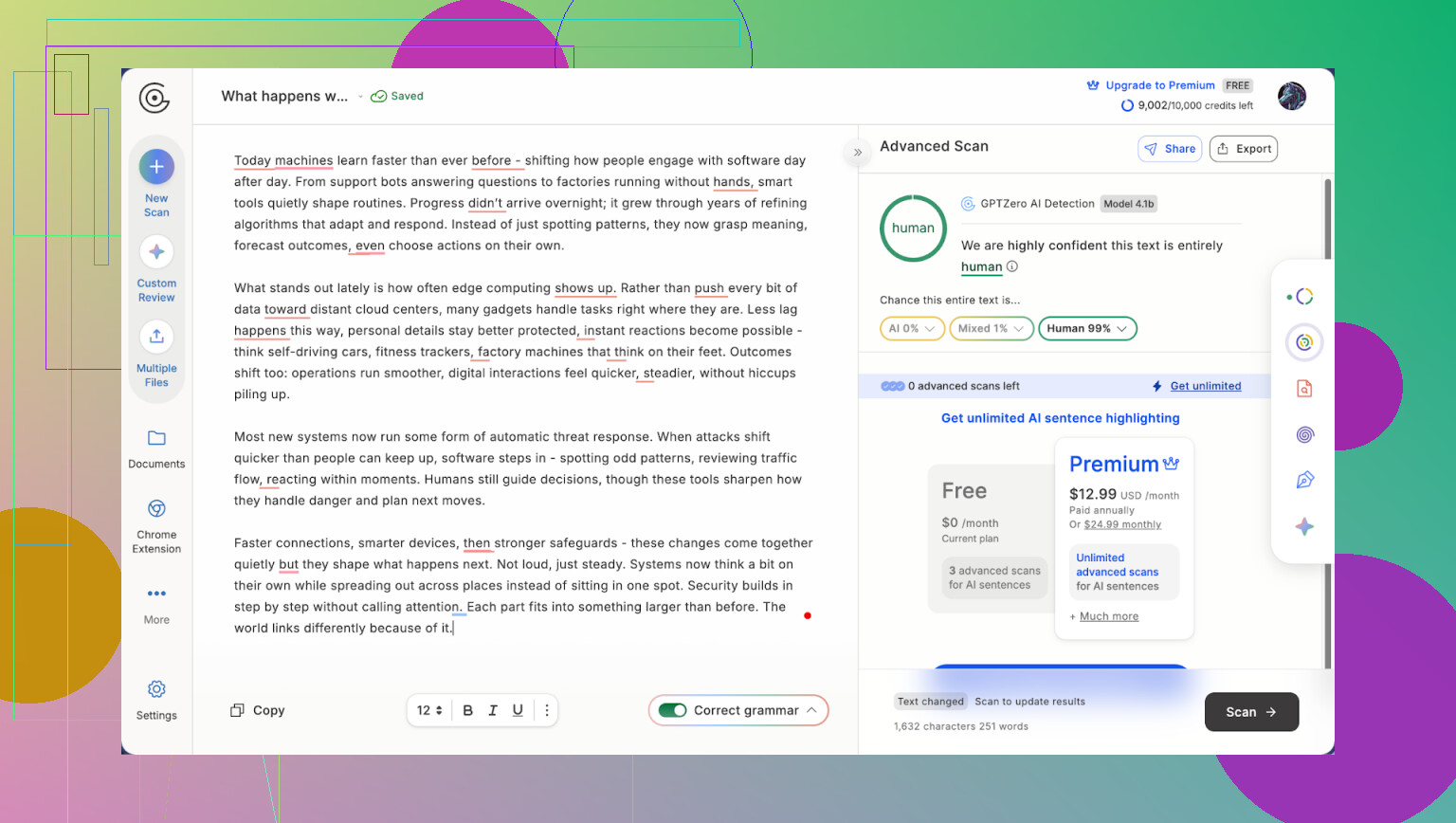1456x823 pixels.
Task: Collapse the Advanced Scan panel
Action: 857,152
